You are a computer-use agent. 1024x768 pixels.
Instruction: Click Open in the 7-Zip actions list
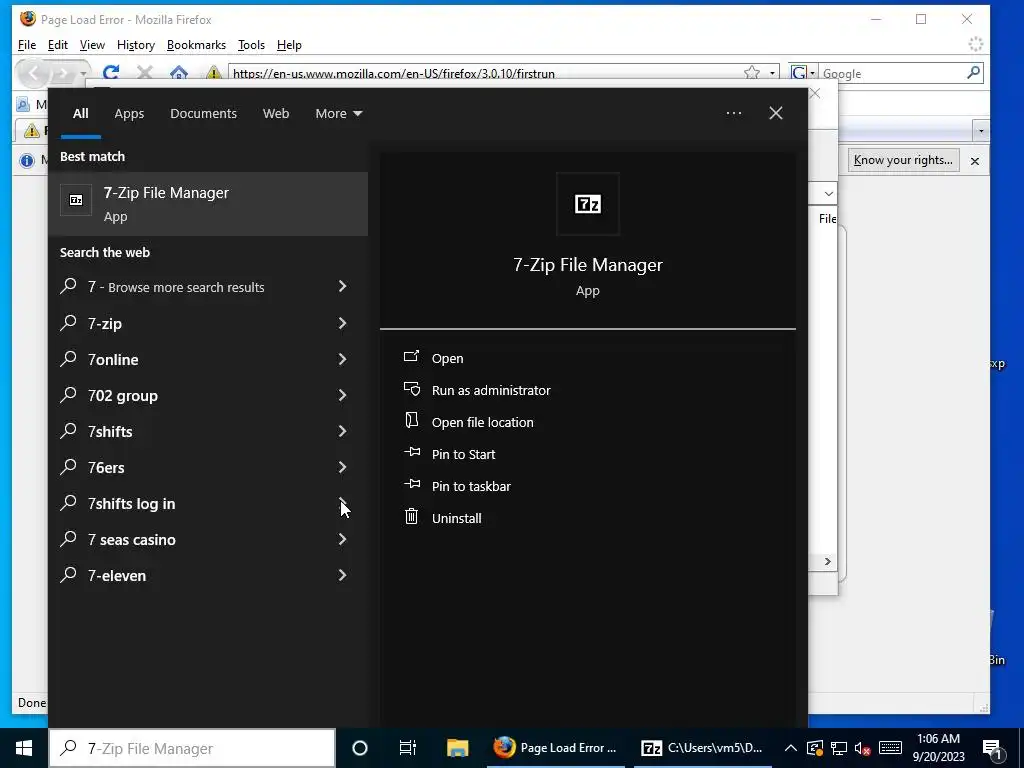click(x=447, y=359)
